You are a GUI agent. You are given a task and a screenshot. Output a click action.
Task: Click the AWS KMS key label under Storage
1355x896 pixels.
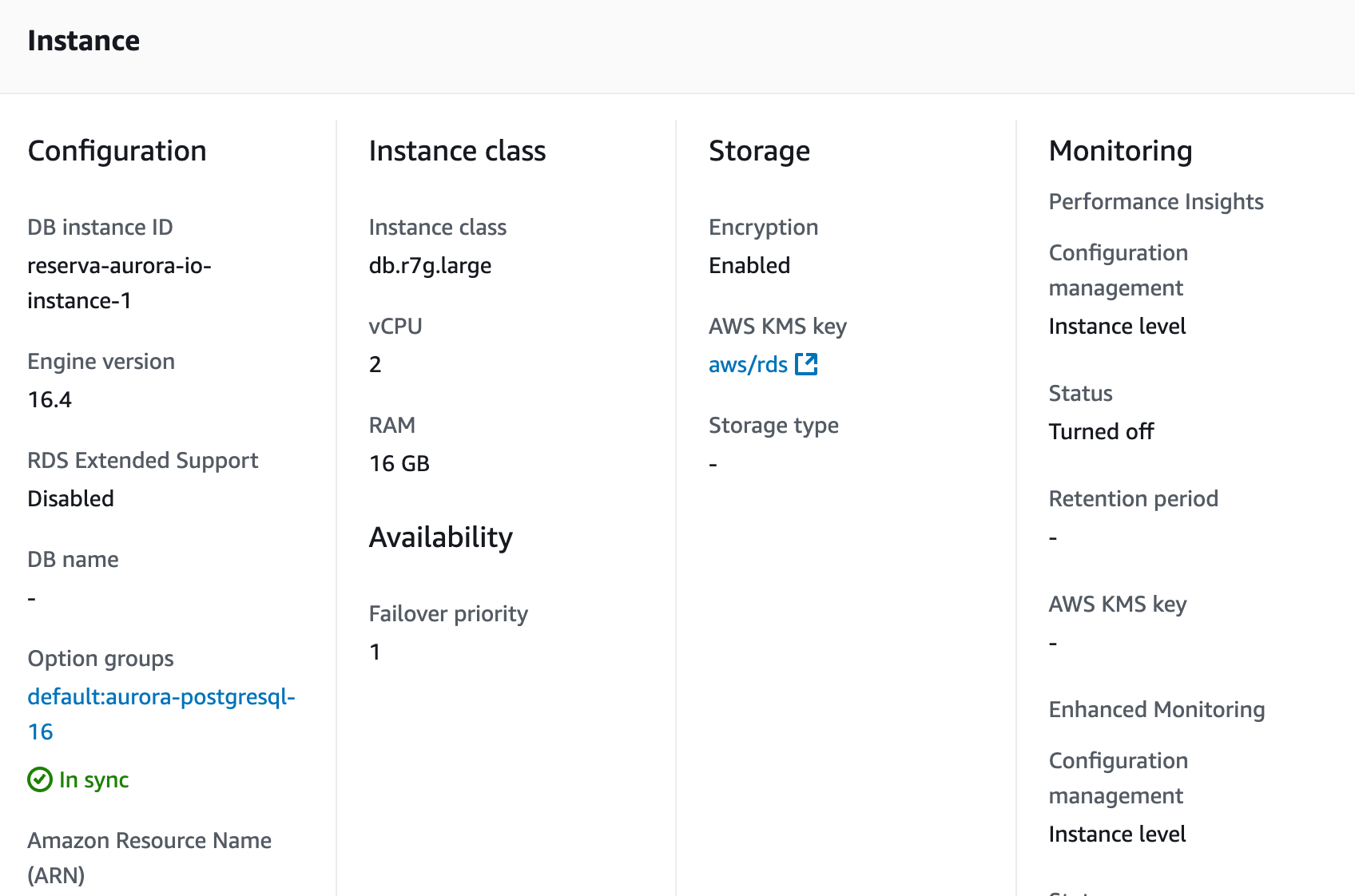[x=777, y=327]
